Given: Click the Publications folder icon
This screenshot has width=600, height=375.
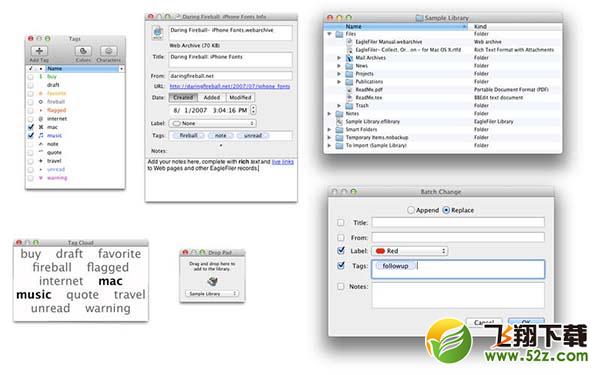Looking at the screenshot, I should click(x=349, y=82).
